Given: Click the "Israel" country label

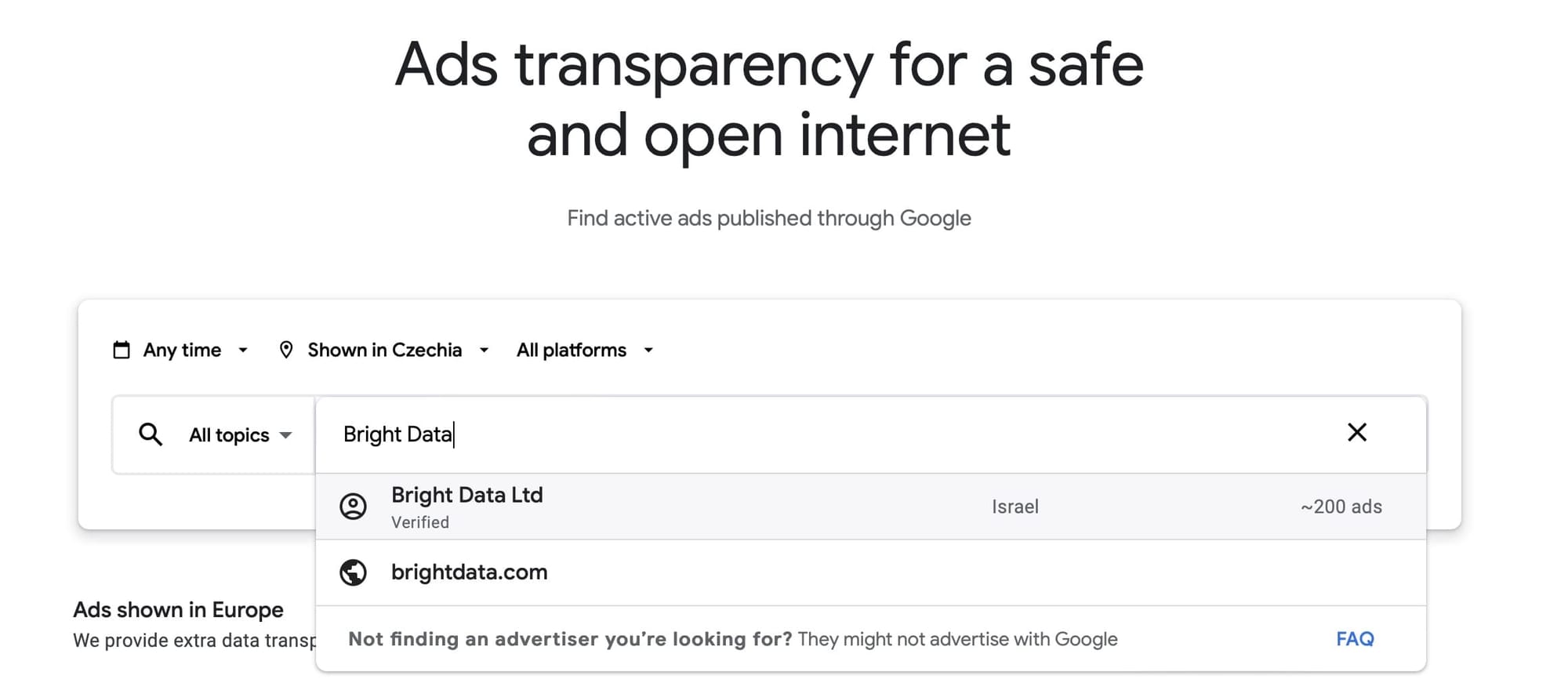Looking at the screenshot, I should 1015,507.
